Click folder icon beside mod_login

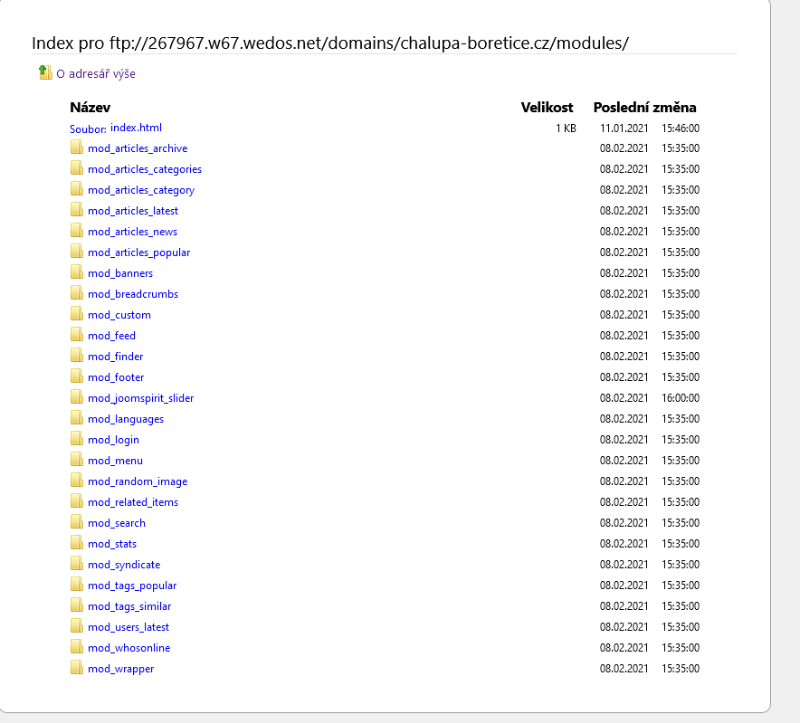(x=77, y=439)
